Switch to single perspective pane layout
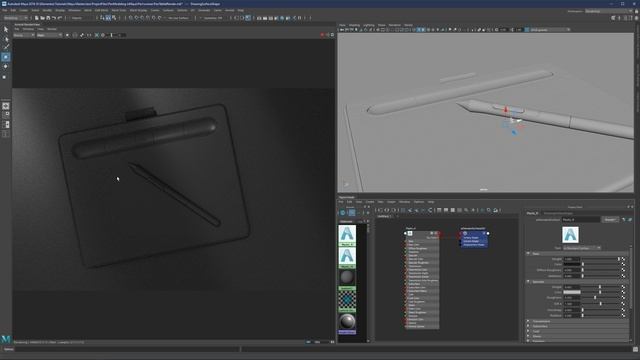The image size is (640, 360). (x=6, y=106)
